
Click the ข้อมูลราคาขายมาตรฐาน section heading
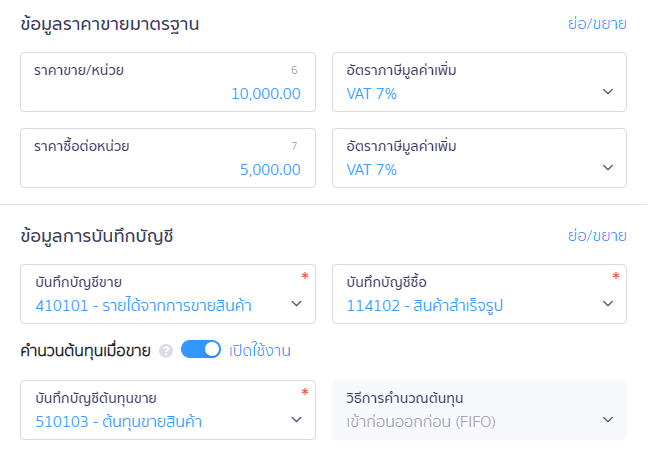(110, 25)
